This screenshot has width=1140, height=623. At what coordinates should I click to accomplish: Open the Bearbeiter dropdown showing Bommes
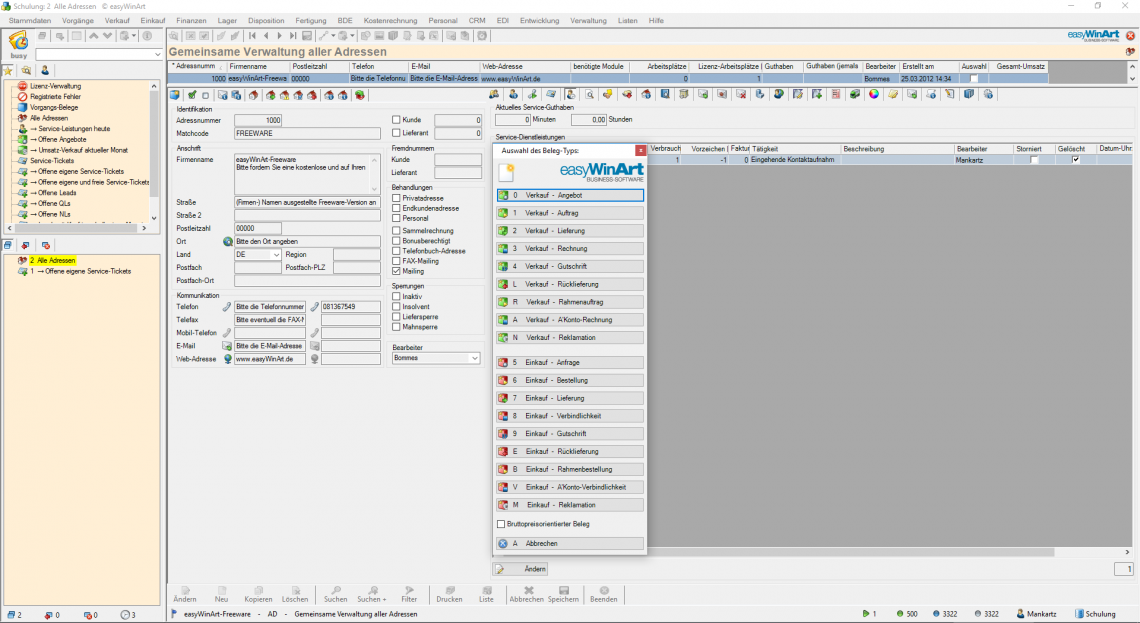tap(474, 358)
